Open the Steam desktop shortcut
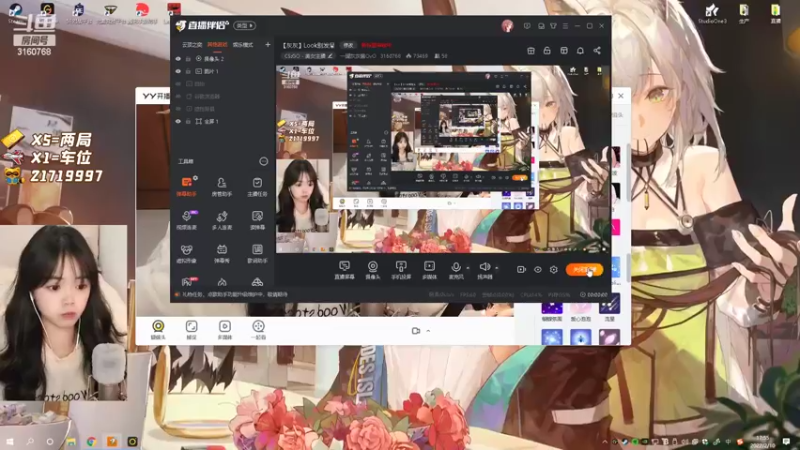 pyautogui.click(x=15, y=13)
